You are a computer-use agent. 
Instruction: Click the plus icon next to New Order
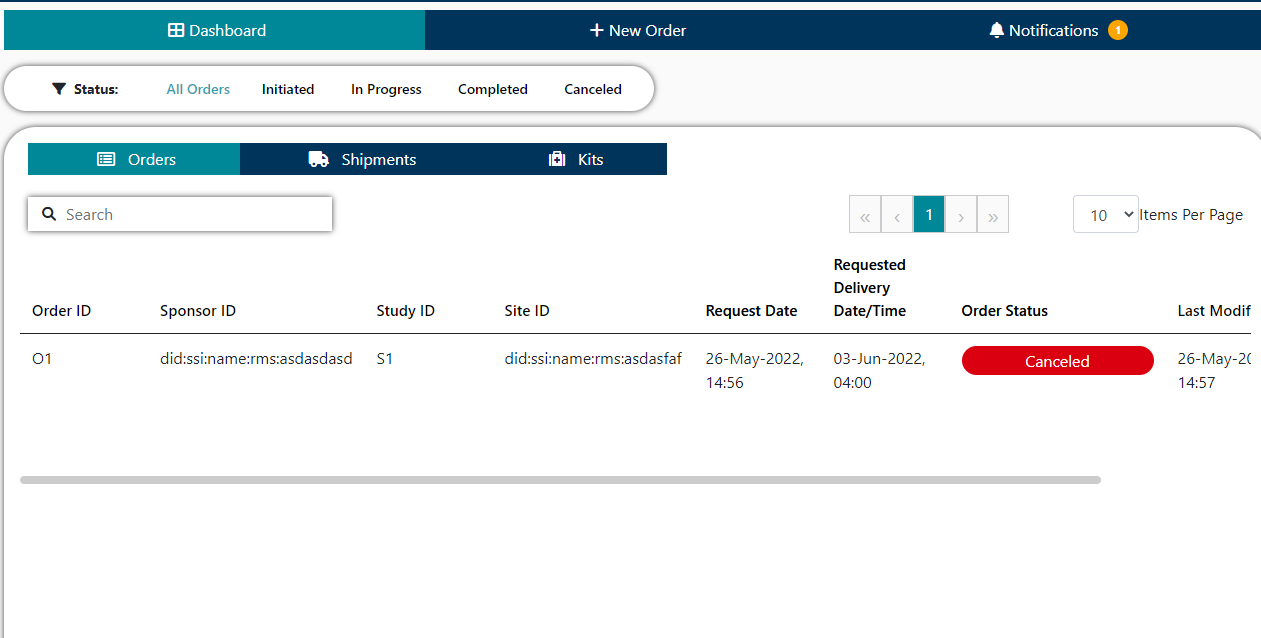(597, 30)
